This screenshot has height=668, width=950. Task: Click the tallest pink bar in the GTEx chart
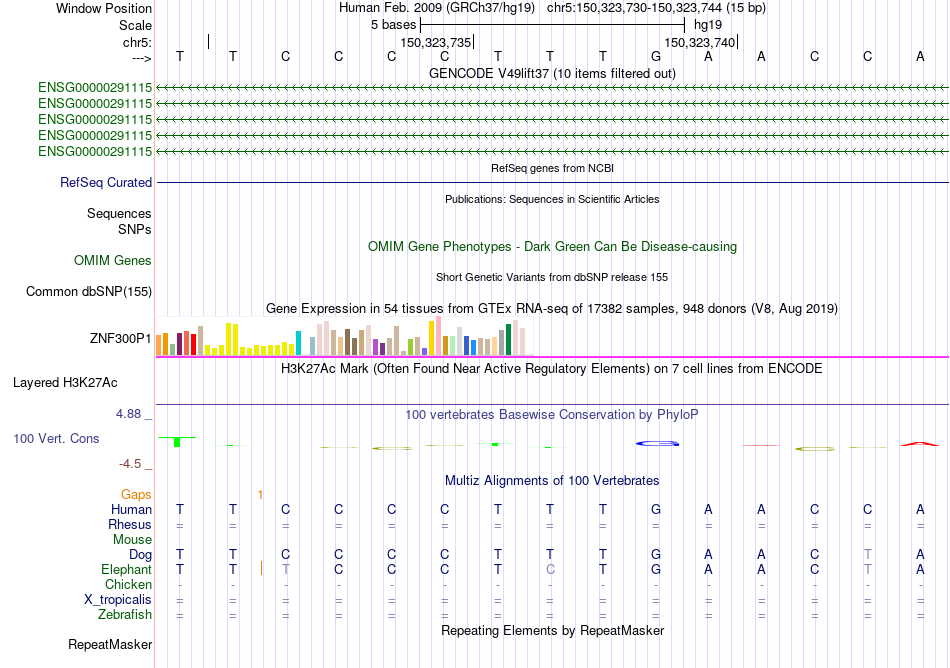pos(438,336)
